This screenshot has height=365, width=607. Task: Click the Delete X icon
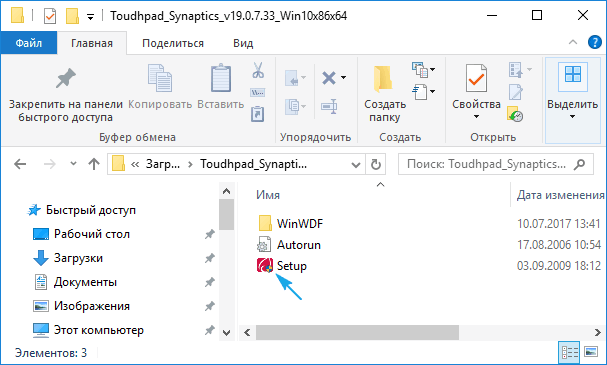pyautogui.click(x=329, y=78)
